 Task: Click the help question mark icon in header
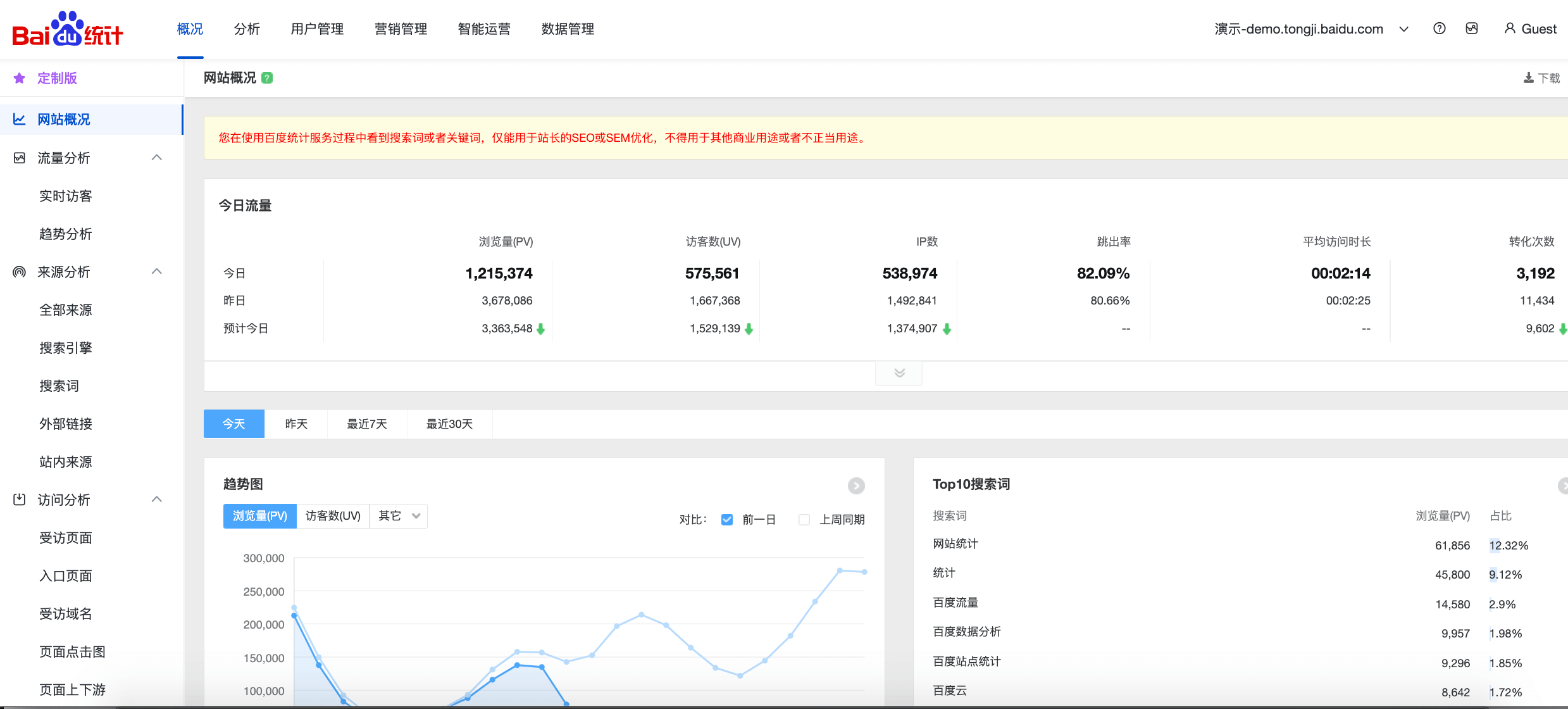pyautogui.click(x=1439, y=28)
